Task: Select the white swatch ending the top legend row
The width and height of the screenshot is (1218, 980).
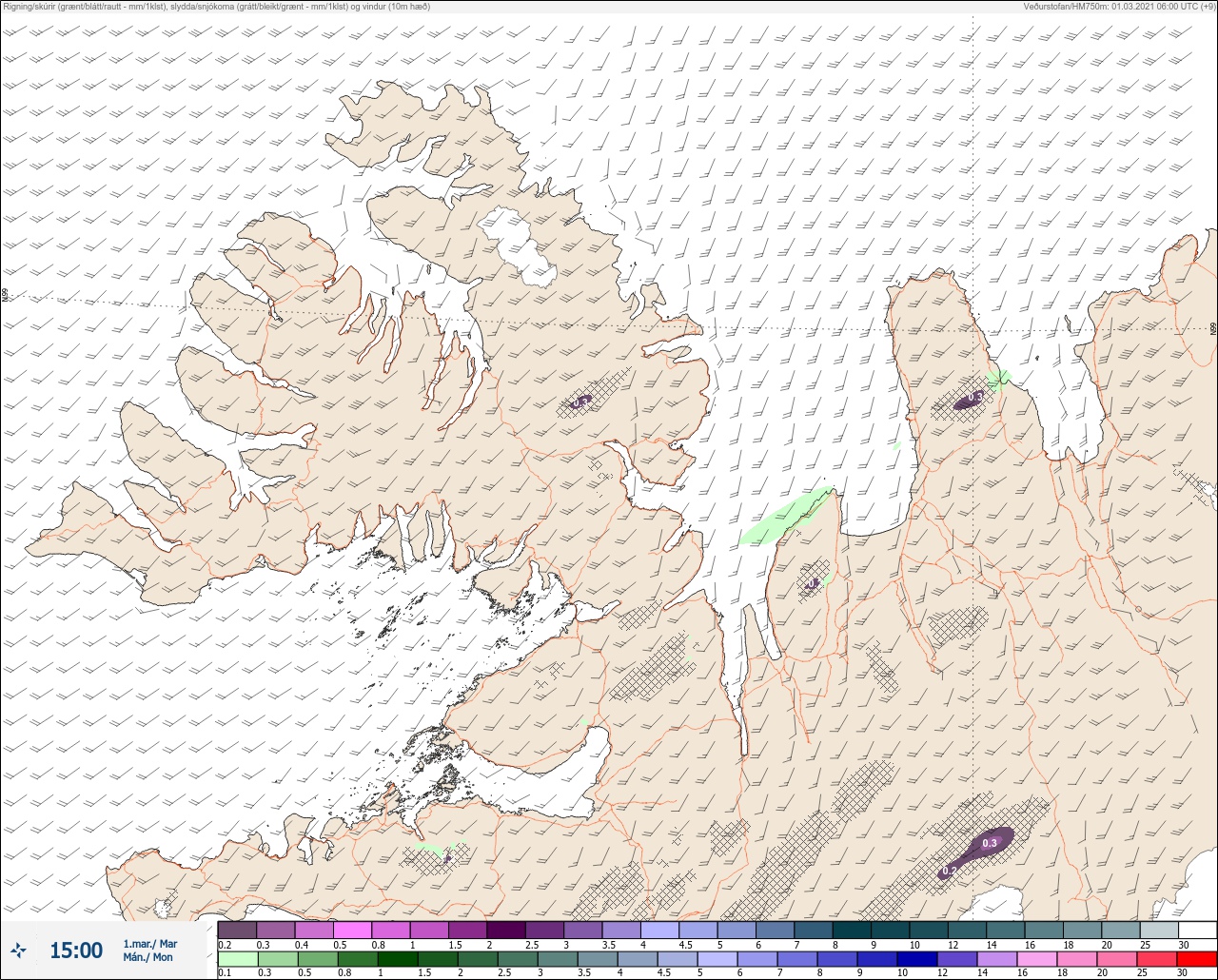Action: click(x=1197, y=930)
